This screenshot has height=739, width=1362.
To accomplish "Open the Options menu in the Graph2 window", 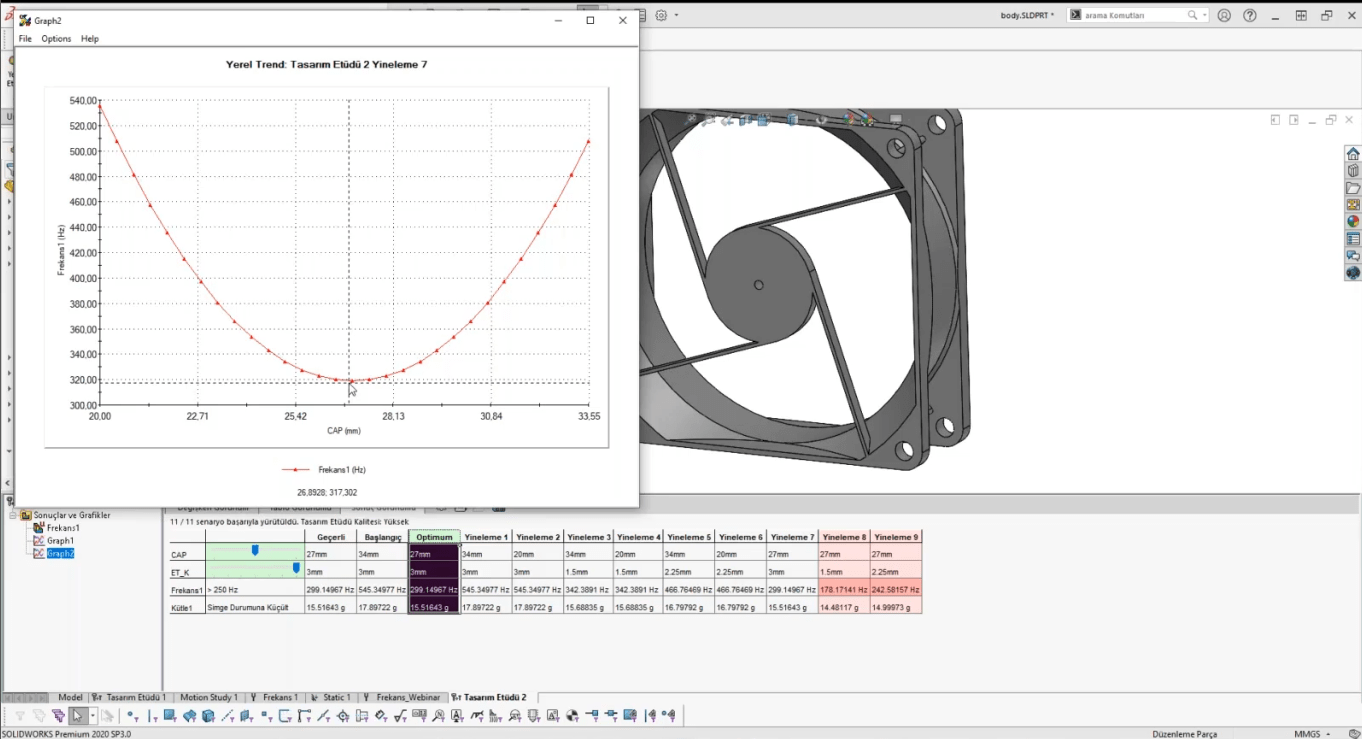I will [x=56, y=38].
